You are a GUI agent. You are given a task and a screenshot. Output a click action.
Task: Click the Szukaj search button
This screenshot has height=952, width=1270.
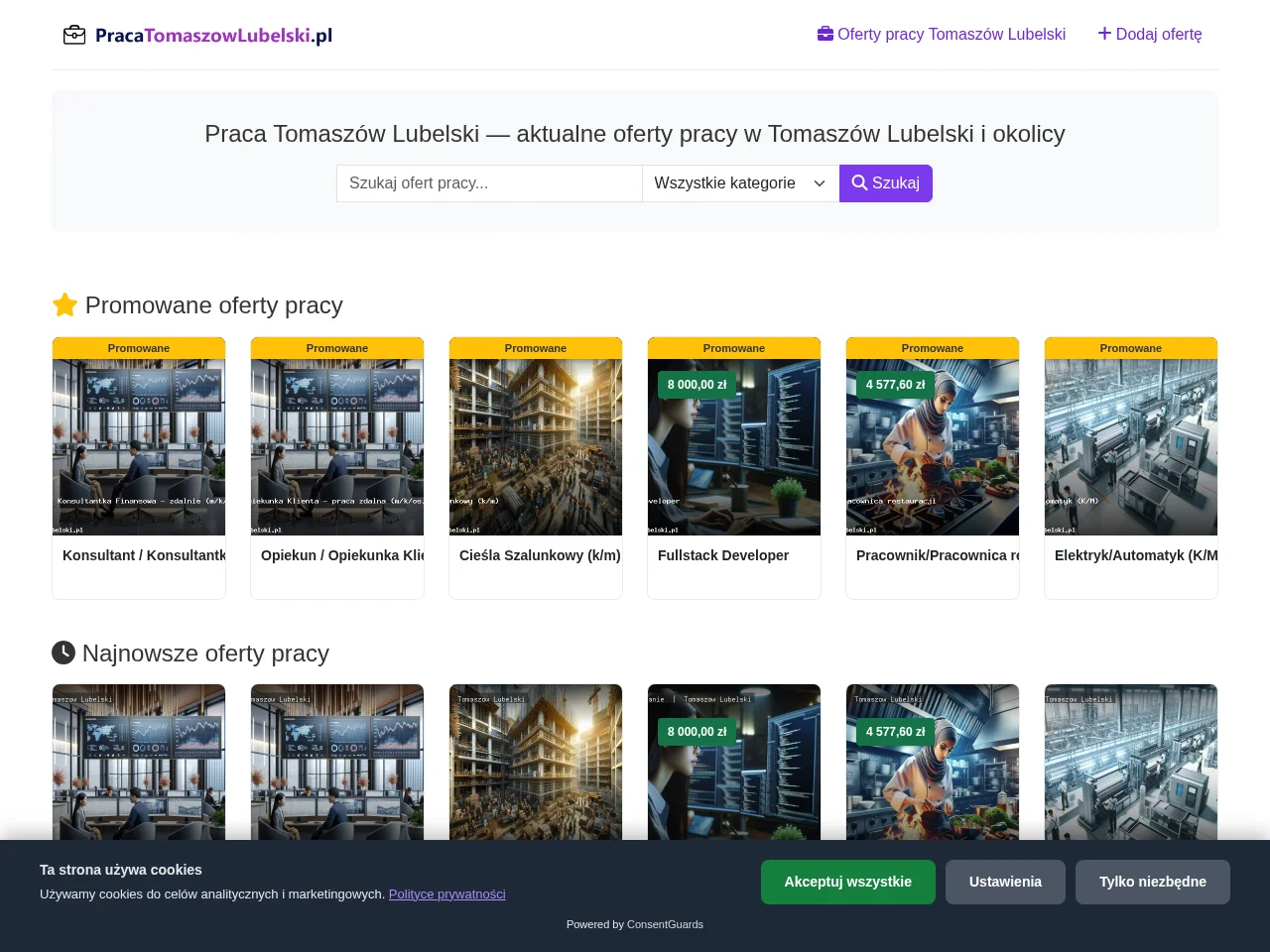point(886,183)
